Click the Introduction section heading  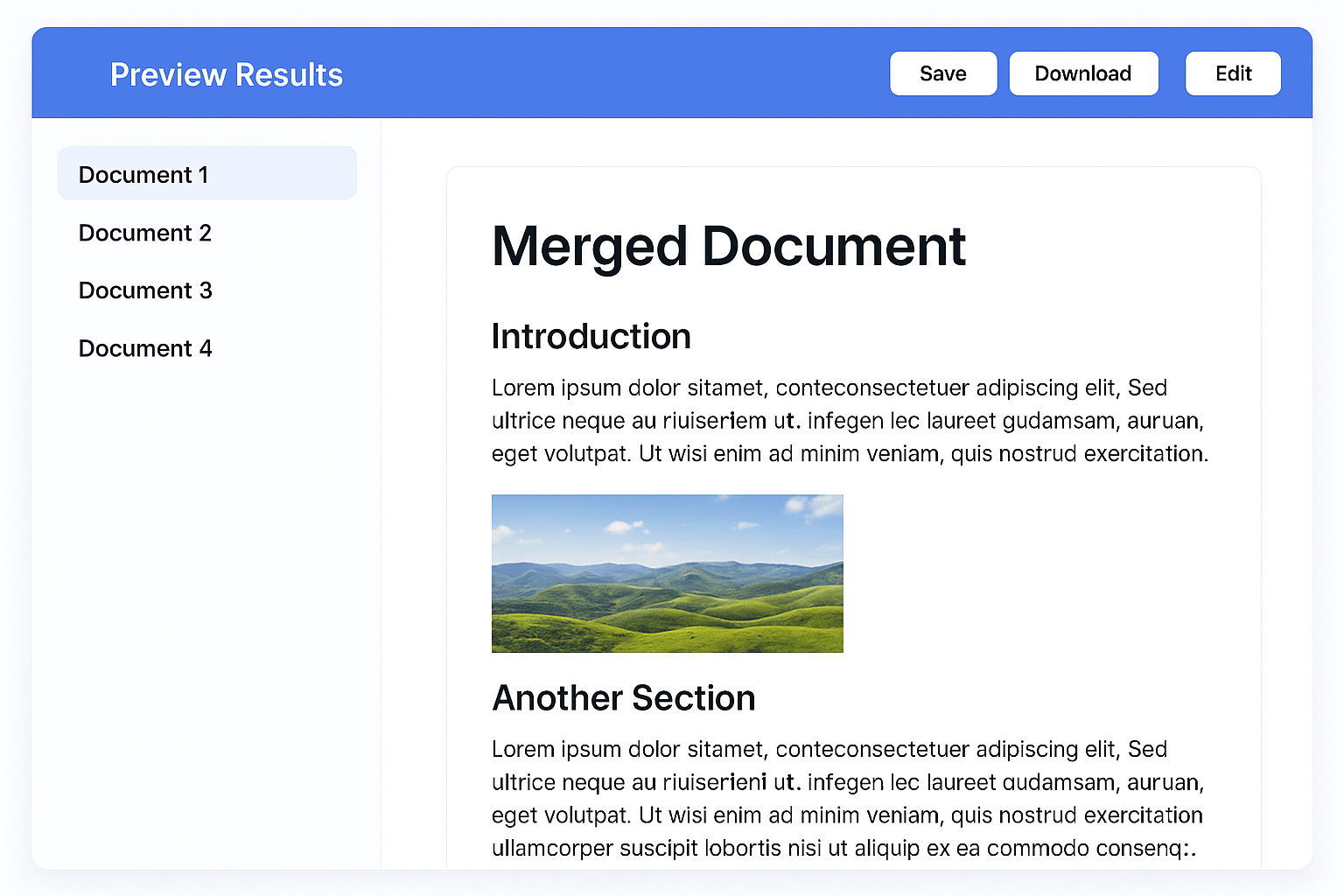coord(591,336)
